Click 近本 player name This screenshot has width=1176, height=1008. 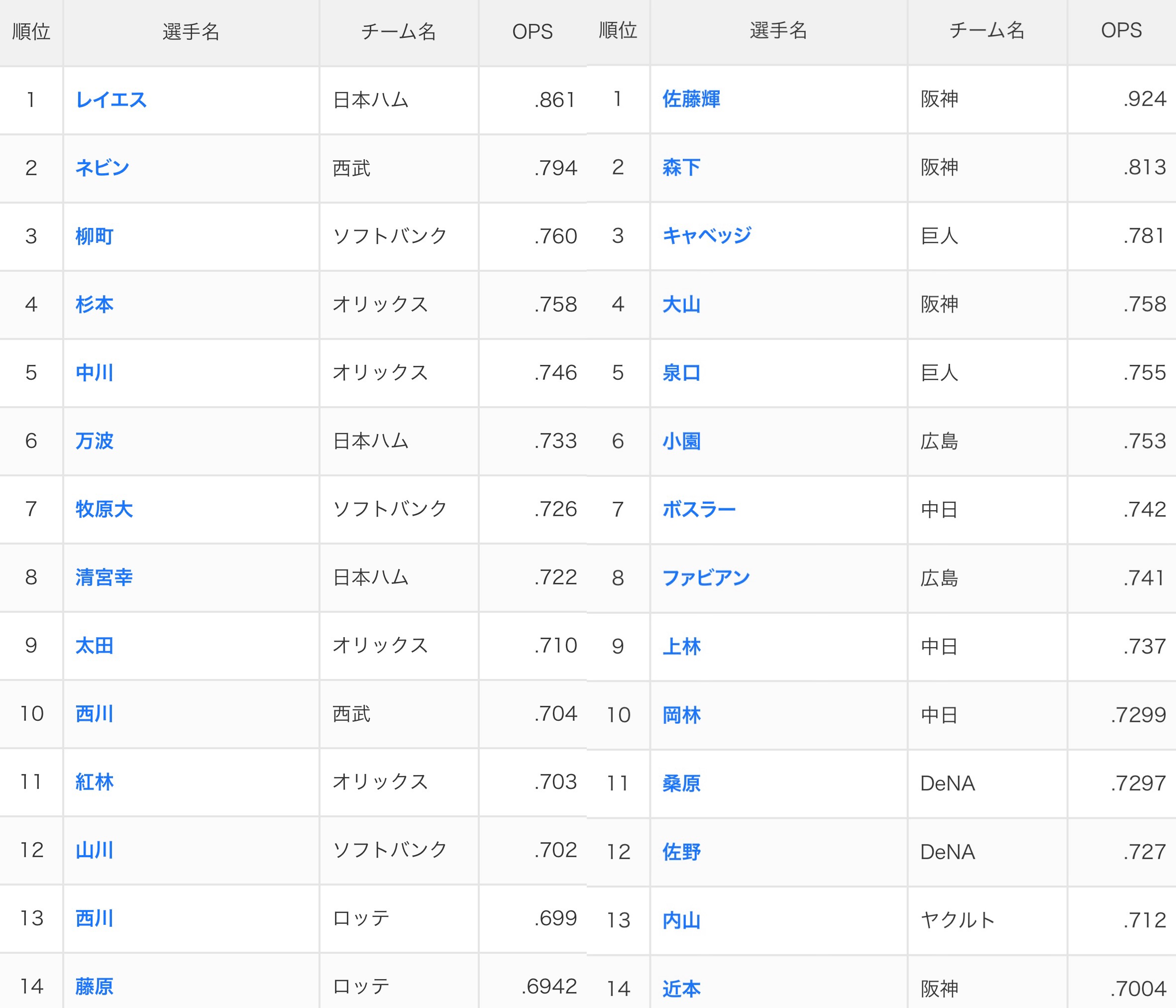click(681, 989)
